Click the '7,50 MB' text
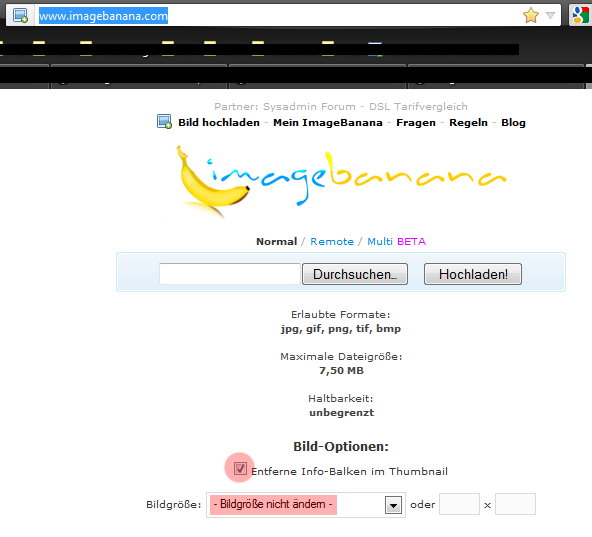 coord(341,370)
